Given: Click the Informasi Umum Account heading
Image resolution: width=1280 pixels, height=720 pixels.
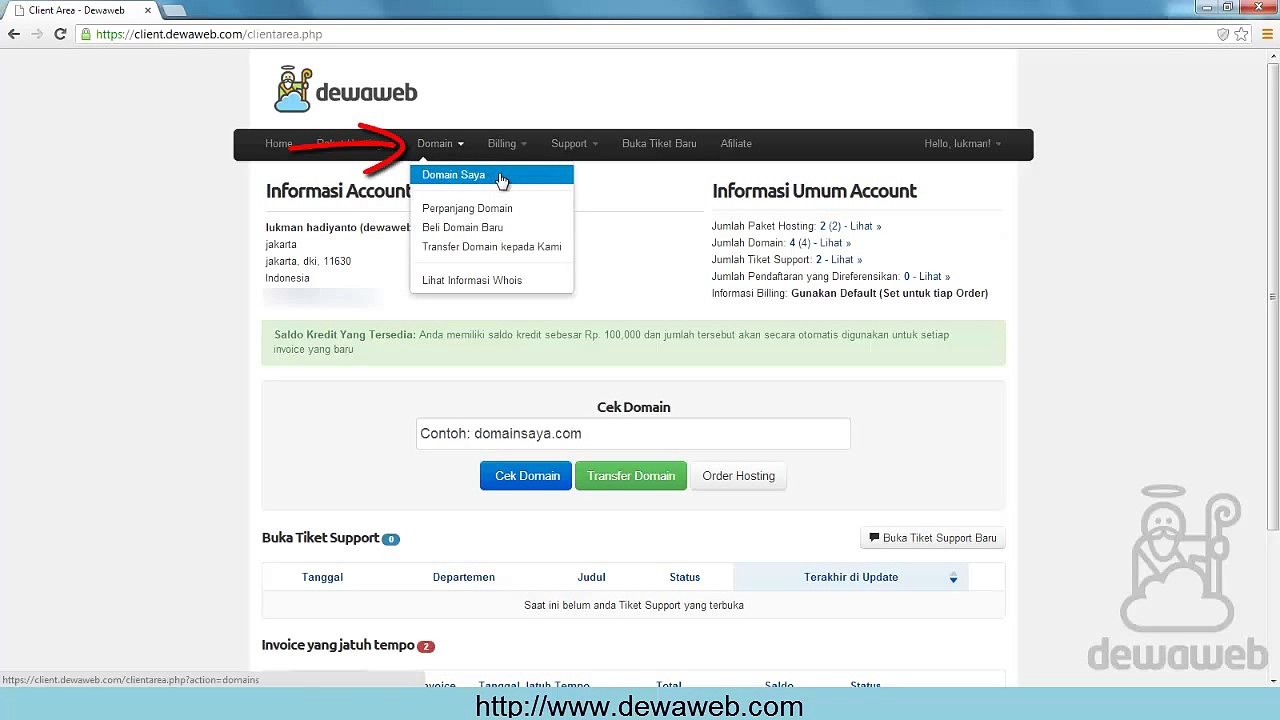Looking at the screenshot, I should click(x=814, y=191).
